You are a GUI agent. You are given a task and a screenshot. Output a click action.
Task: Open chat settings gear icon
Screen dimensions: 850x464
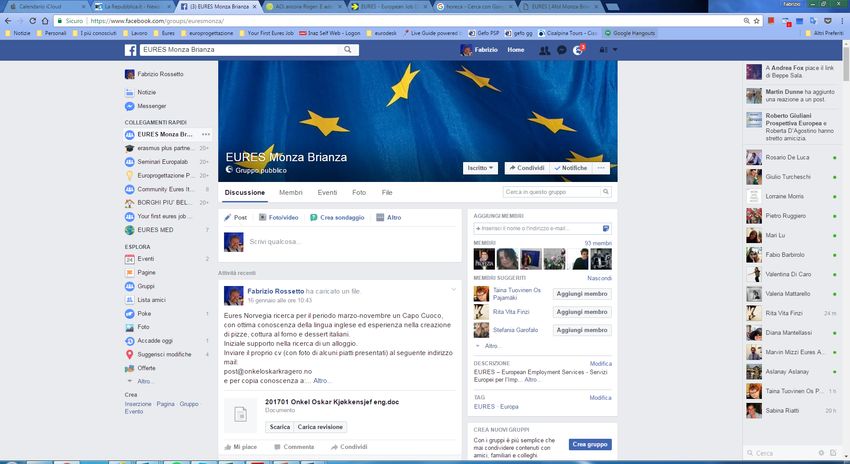pos(821,453)
